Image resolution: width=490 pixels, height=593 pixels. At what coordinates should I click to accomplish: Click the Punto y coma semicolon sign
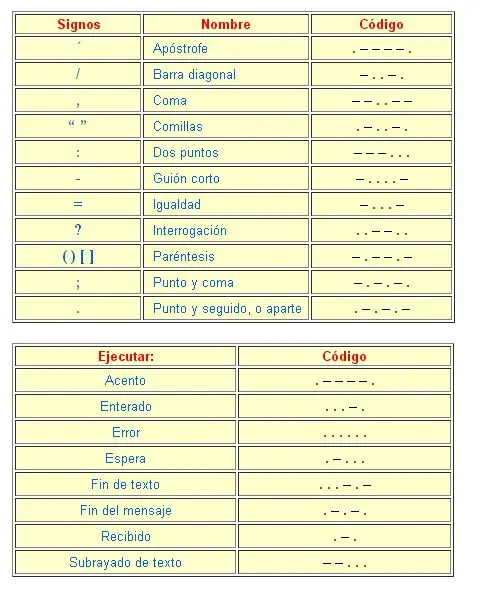pyautogui.click(x=78, y=283)
